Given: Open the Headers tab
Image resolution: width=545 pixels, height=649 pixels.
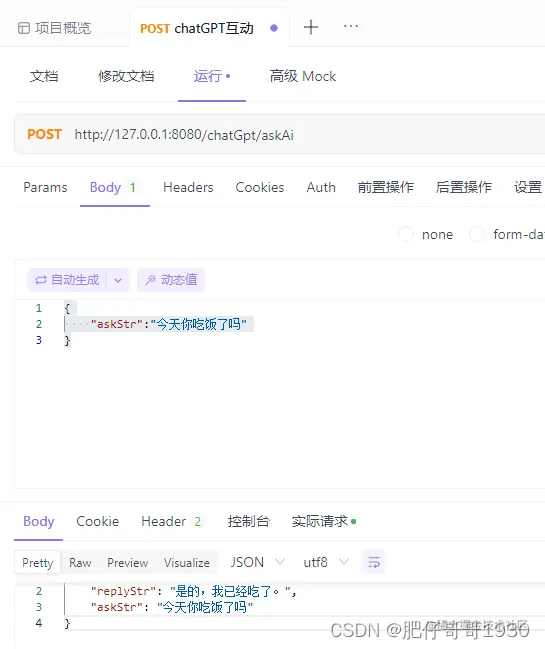Looking at the screenshot, I should (188, 187).
